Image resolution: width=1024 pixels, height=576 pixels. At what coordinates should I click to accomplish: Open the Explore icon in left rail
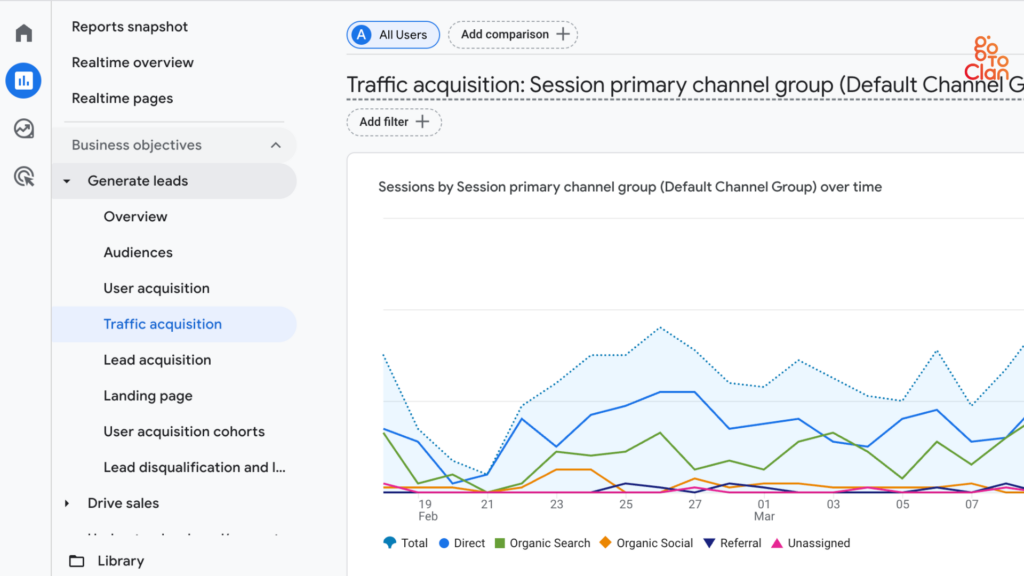(23, 128)
